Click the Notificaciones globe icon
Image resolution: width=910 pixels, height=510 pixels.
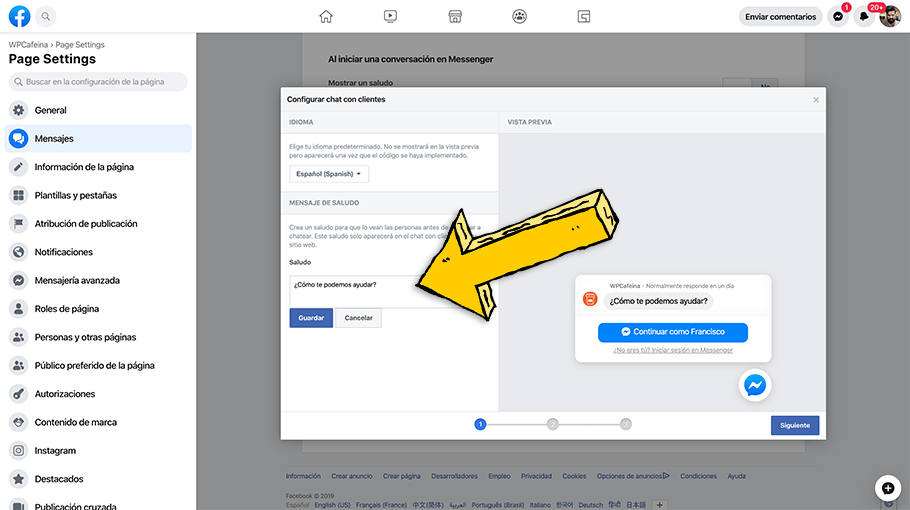(x=19, y=252)
